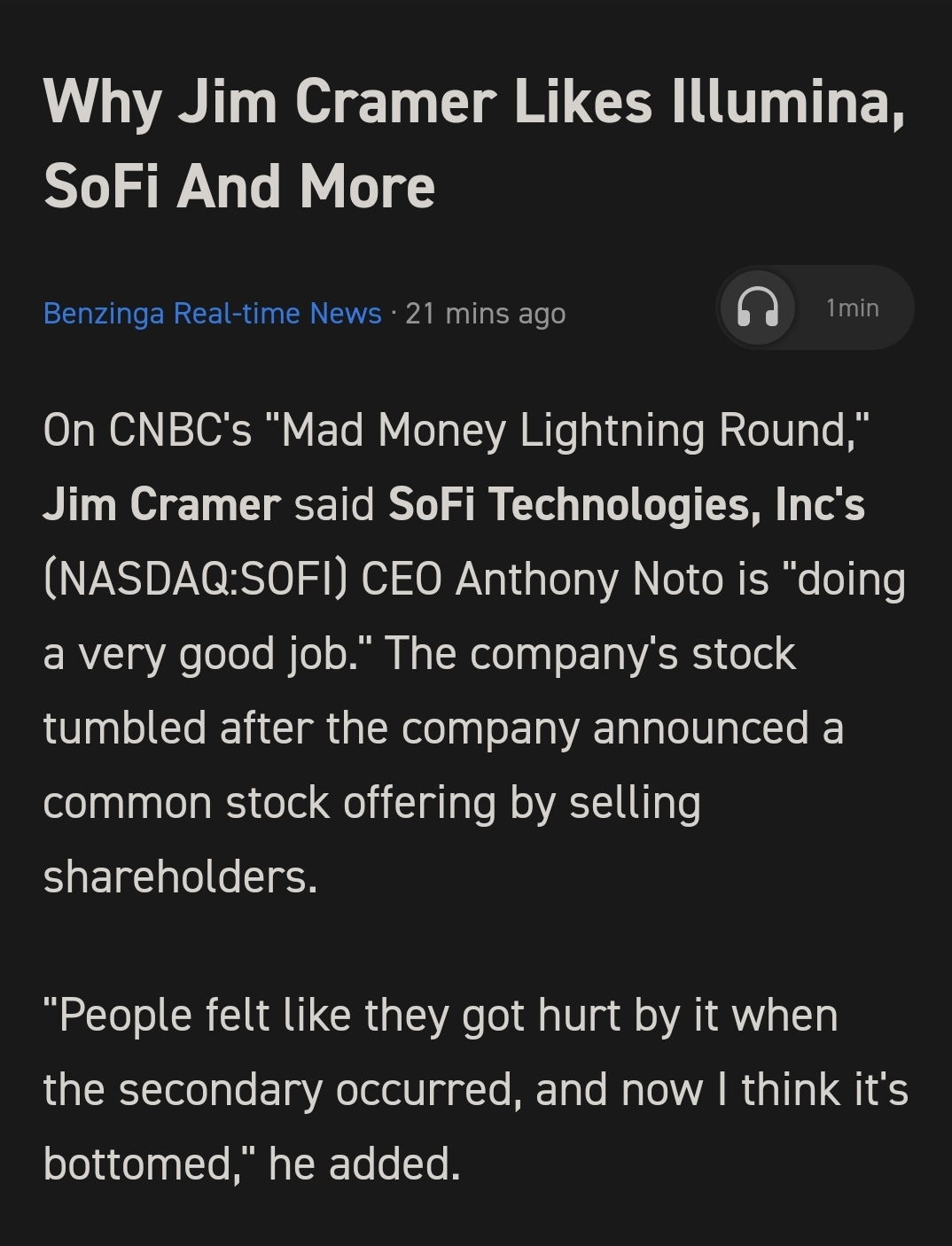Tap the words he added
The image size is (952, 1246).
(x=364, y=1164)
